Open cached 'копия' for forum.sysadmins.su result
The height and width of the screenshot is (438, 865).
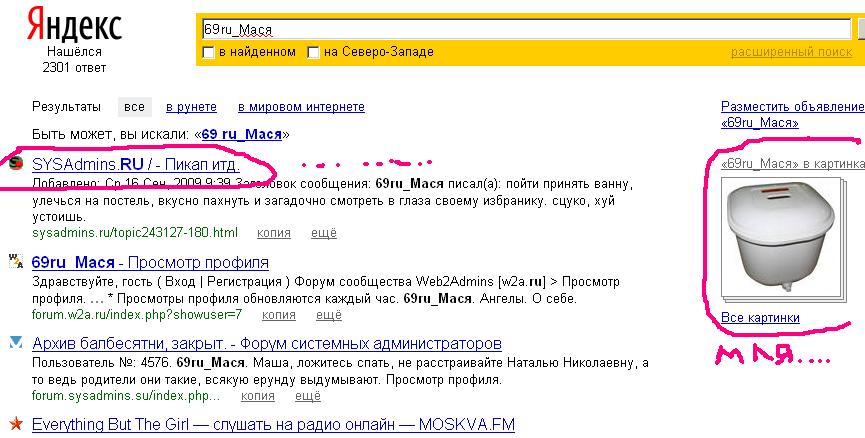258,396
